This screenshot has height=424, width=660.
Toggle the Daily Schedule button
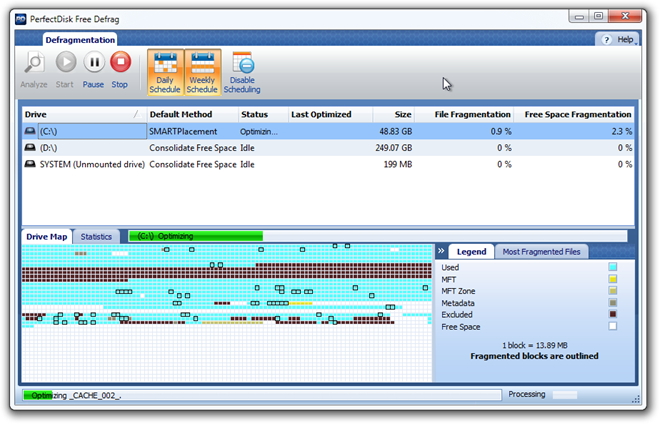tap(165, 72)
